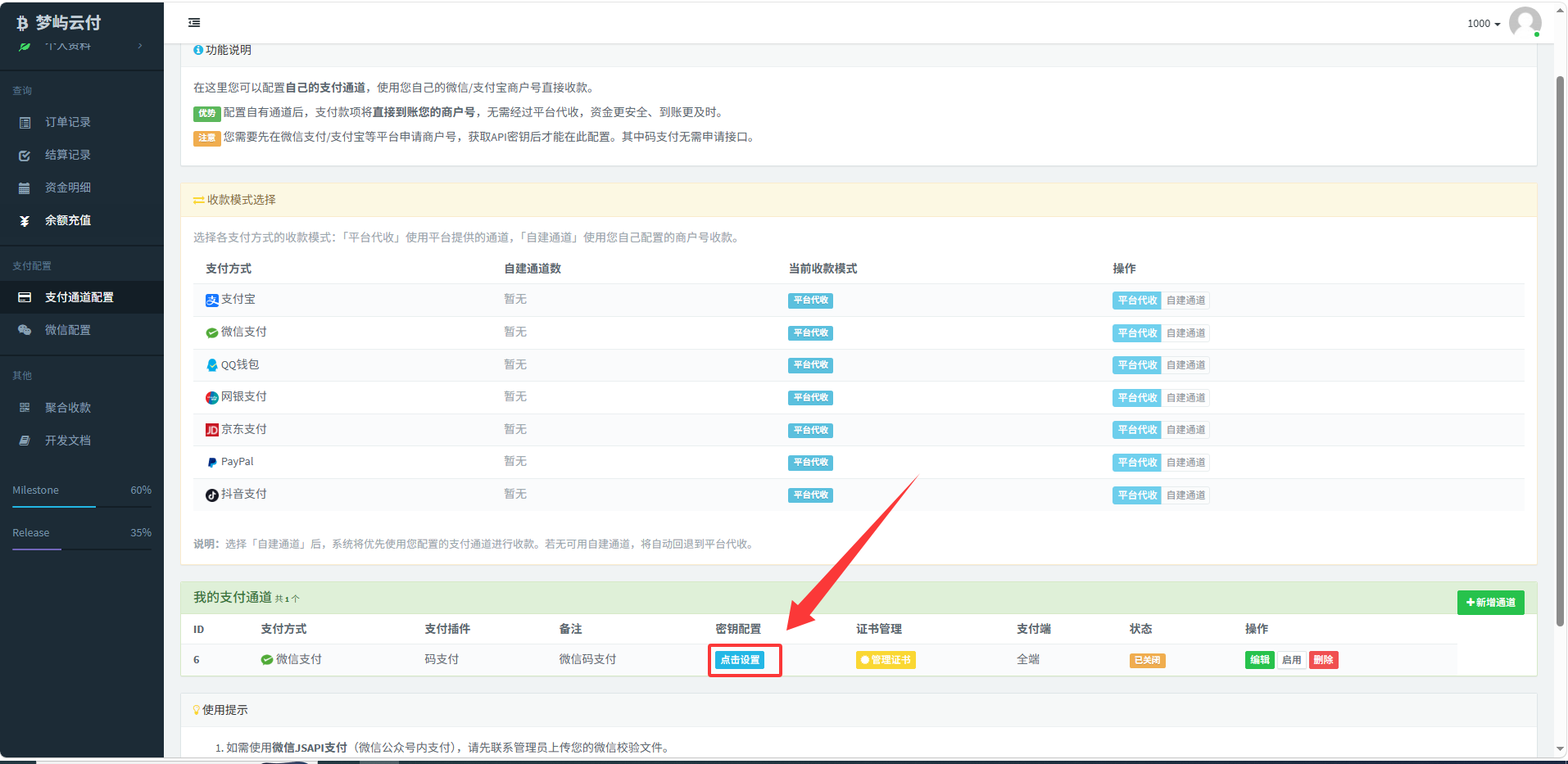The height and width of the screenshot is (764, 1568).
Task: Open the 1000 account dropdown
Action: click(1484, 24)
